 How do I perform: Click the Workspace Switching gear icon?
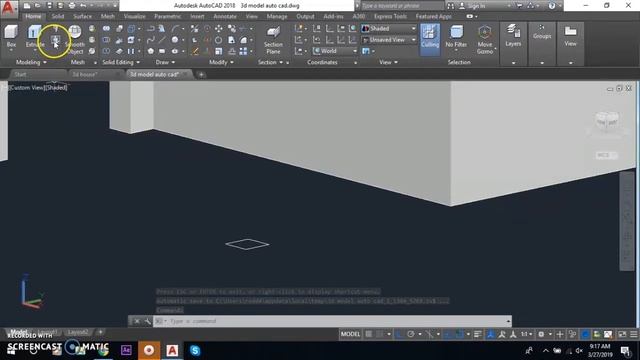pos(541,334)
